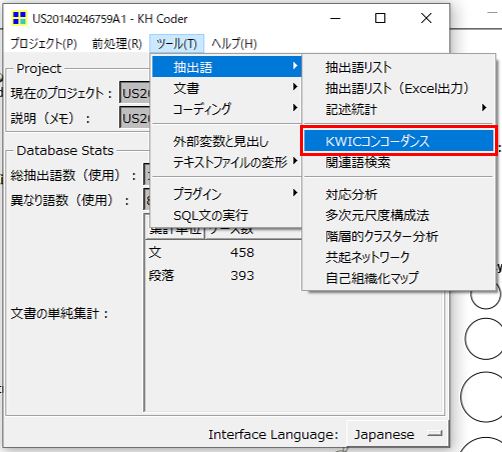The image size is (502, 452).
Task: Open 共起ネットワーク analysis
Action: point(398,257)
